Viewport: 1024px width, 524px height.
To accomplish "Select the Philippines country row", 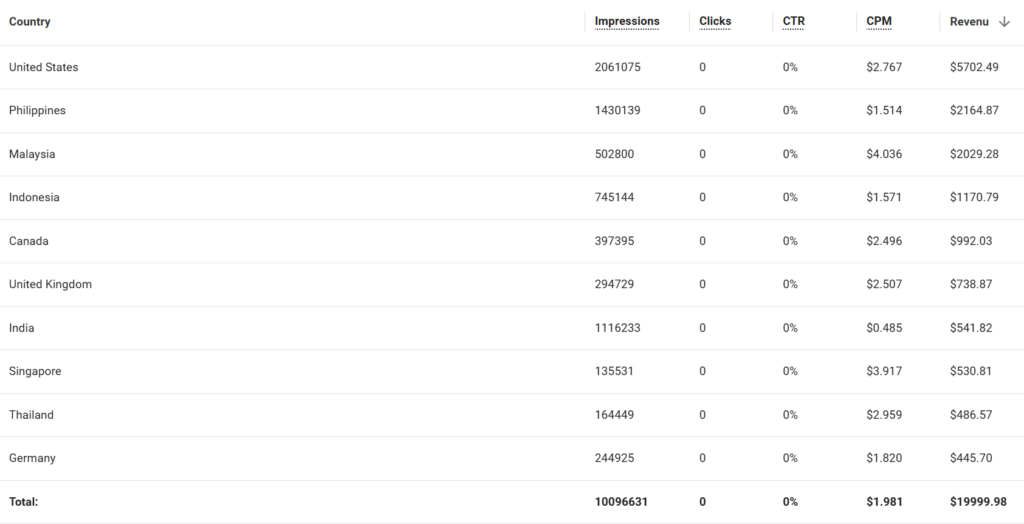I will tap(512, 110).
